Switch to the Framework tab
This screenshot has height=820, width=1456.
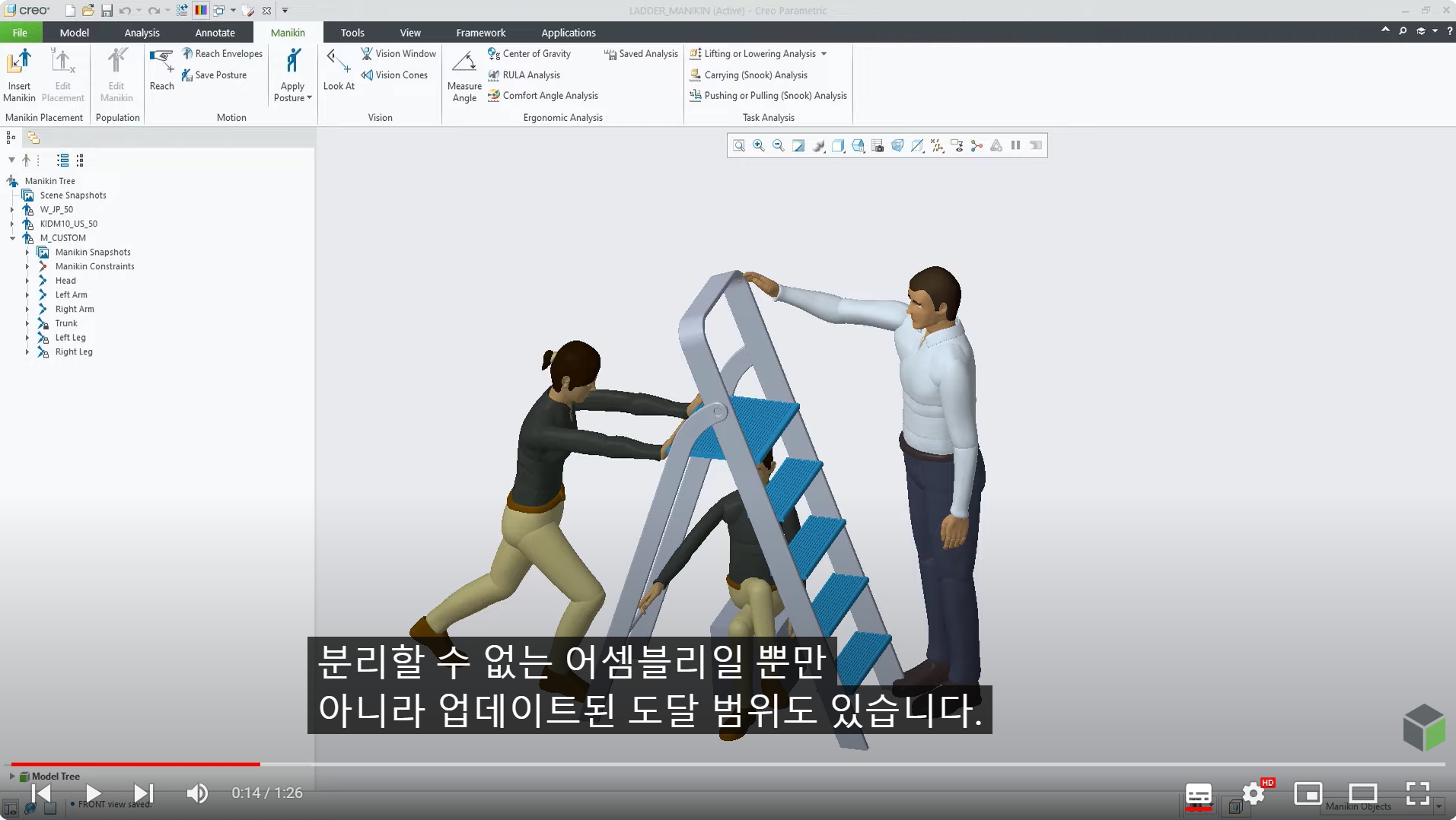481,33
